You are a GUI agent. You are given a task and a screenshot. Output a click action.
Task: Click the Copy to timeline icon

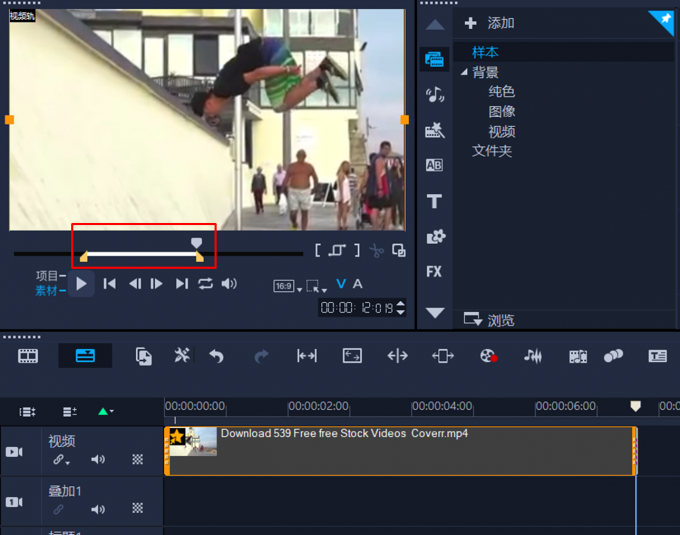[144, 356]
